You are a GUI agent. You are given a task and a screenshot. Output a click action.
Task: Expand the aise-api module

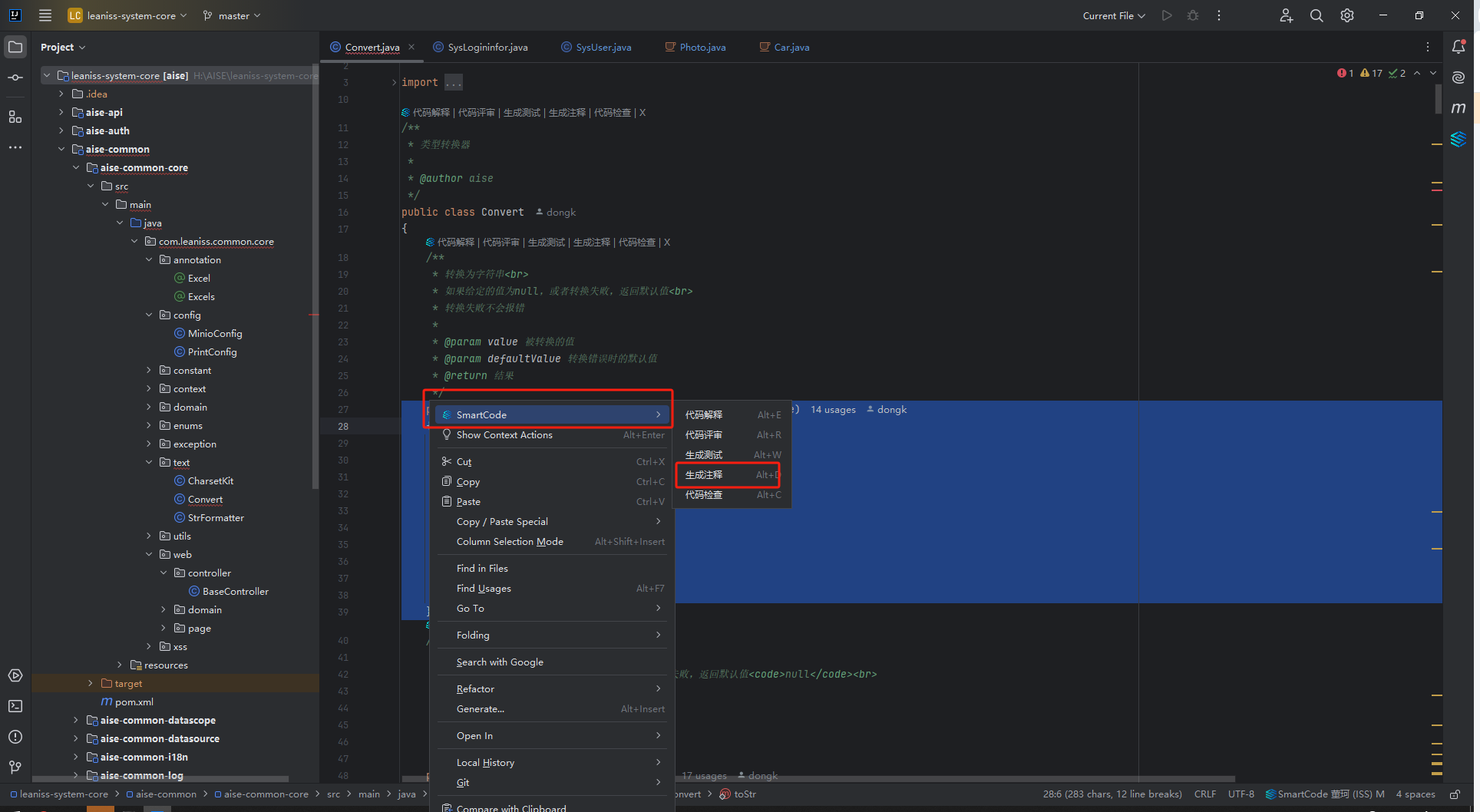[61, 112]
